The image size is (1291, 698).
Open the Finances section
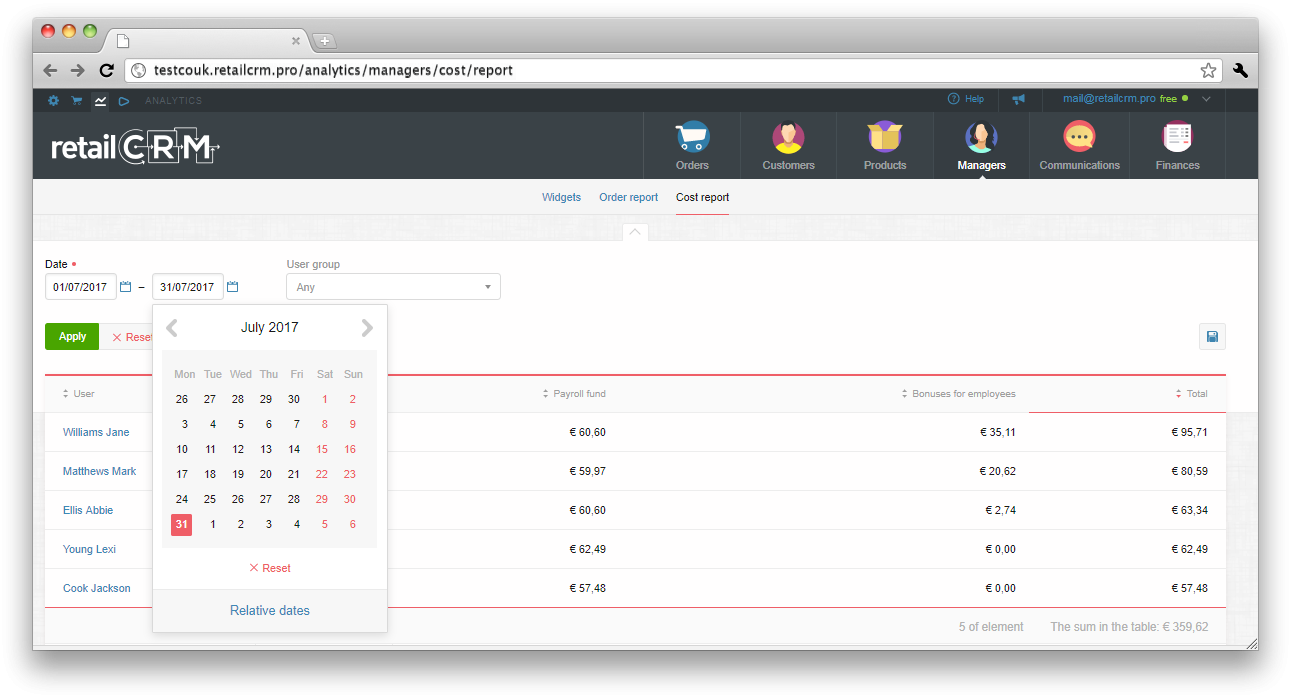(x=1178, y=146)
